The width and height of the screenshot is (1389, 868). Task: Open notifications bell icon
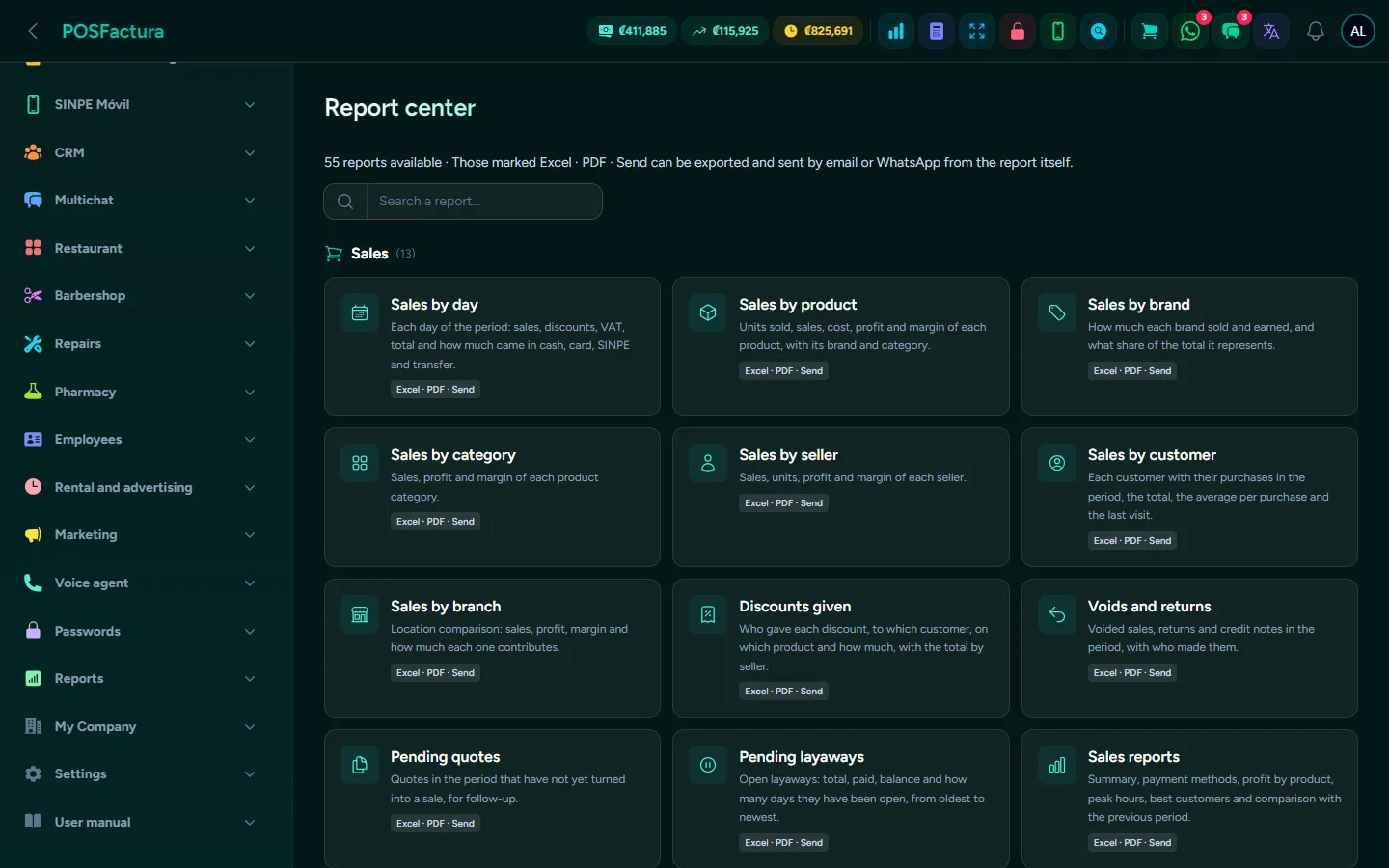coord(1316,31)
